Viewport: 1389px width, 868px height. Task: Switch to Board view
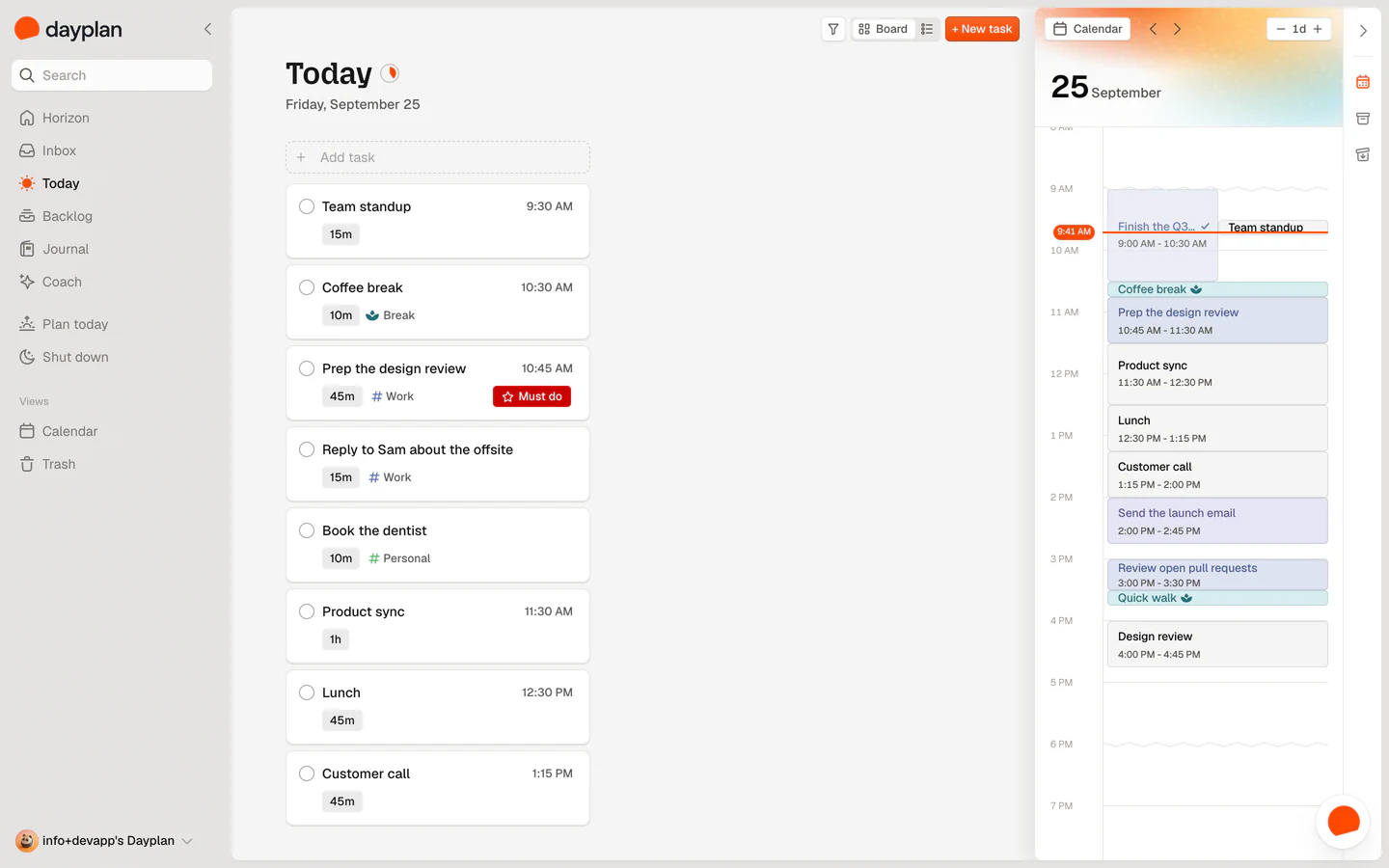coord(883,29)
